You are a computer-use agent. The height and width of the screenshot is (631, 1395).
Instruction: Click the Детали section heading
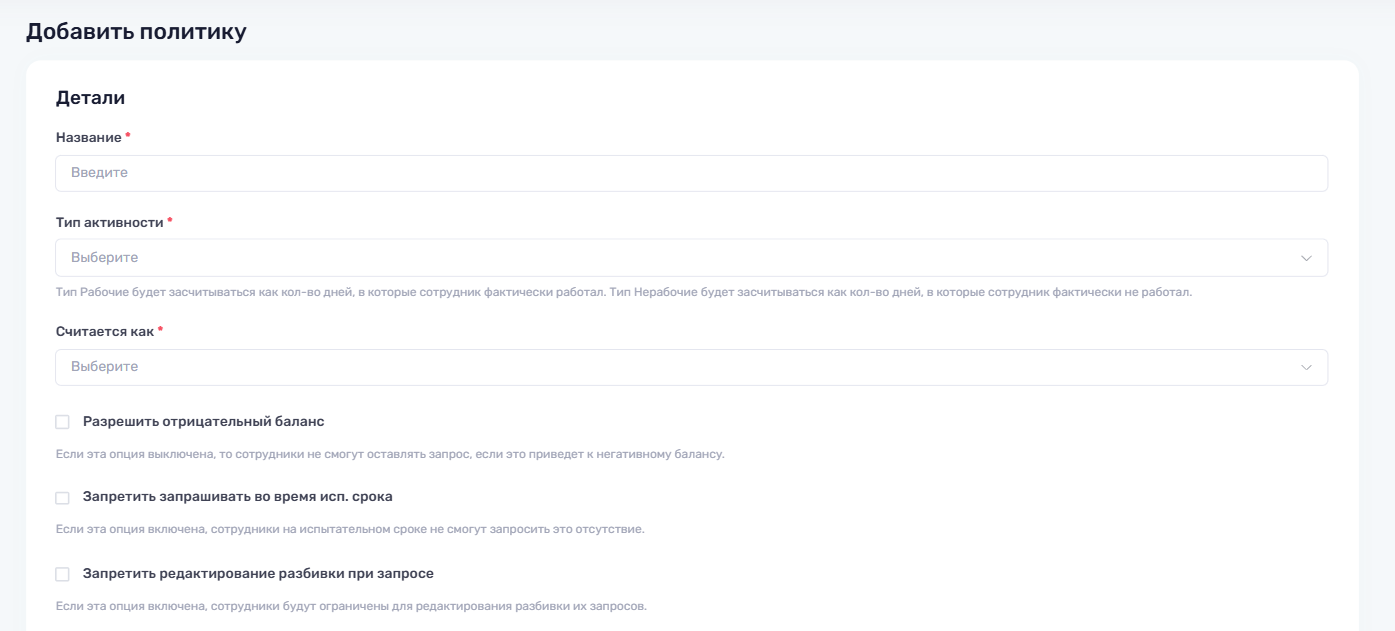coord(90,98)
